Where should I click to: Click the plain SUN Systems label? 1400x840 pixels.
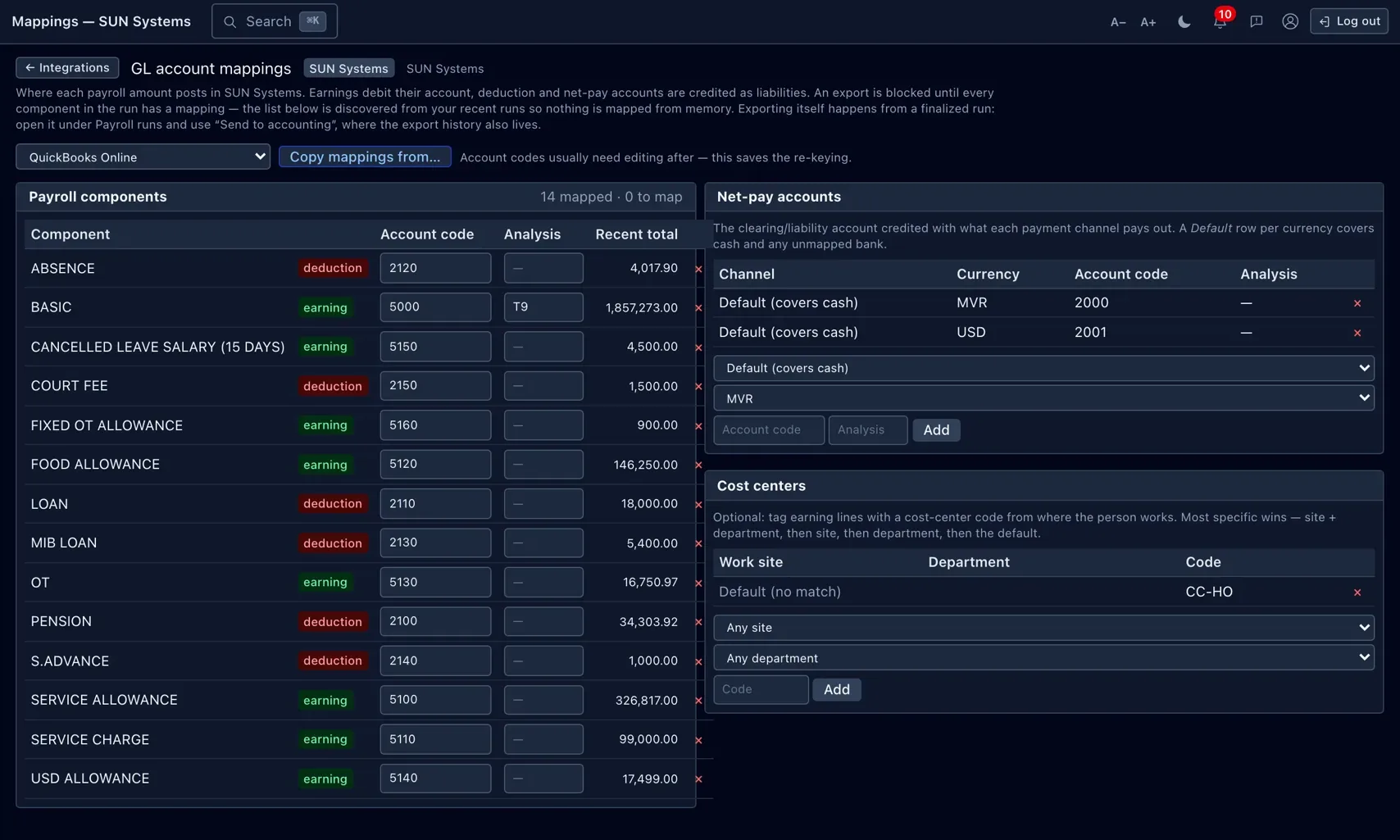pos(445,69)
